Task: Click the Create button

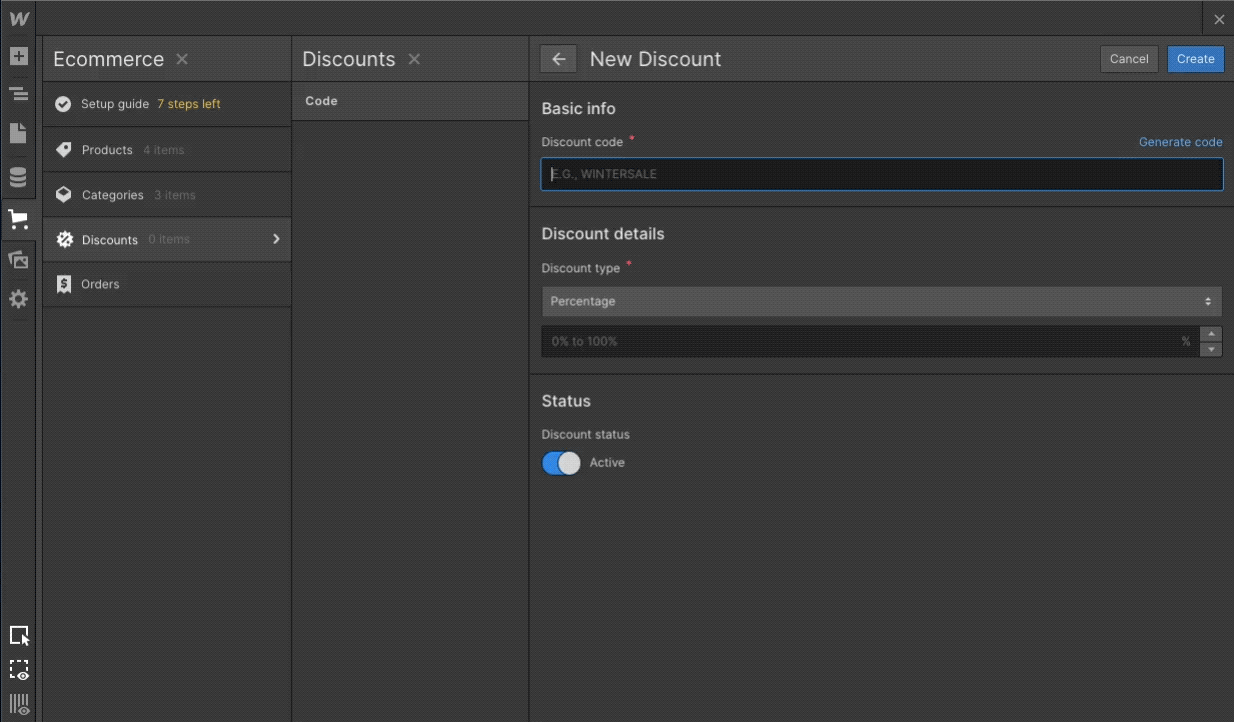Action: tap(1195, 59)
